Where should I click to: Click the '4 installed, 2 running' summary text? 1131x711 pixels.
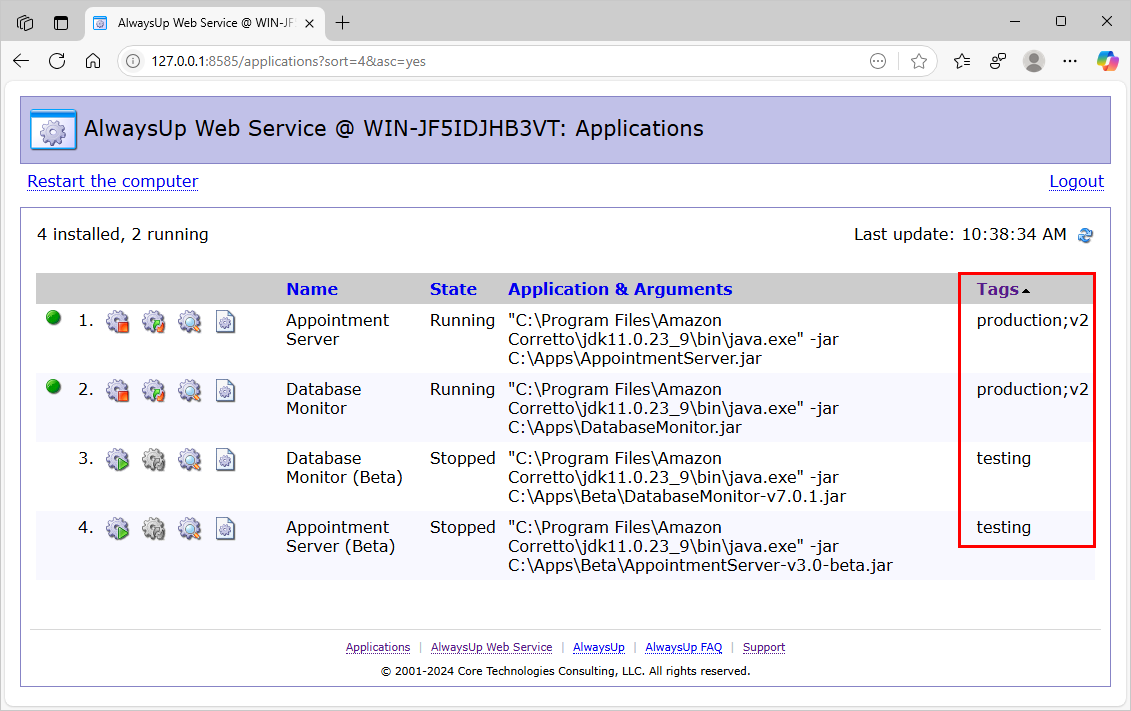coord(123,234)
